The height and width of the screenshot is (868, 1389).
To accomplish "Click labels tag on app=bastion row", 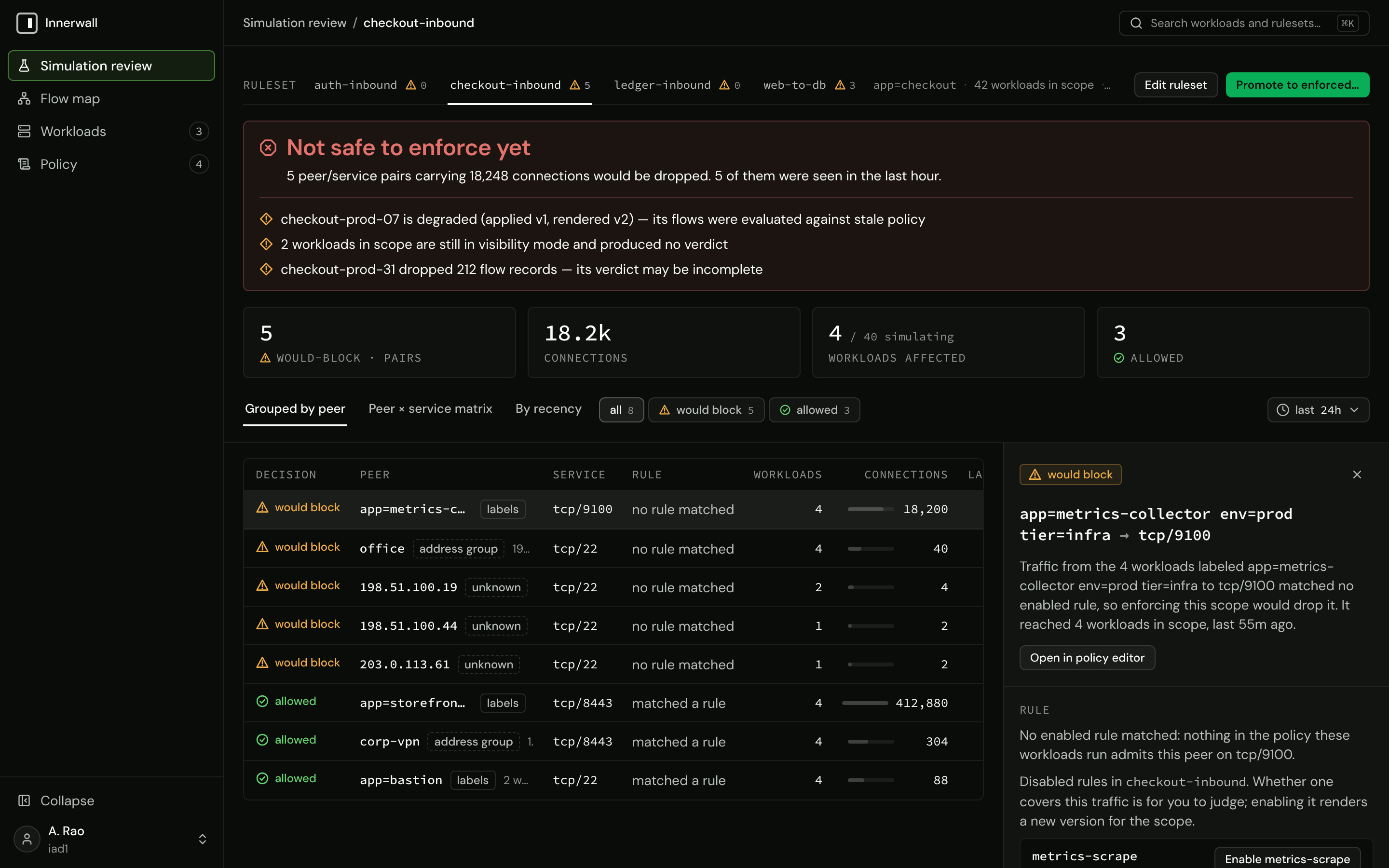I will (x=473, y=780).
